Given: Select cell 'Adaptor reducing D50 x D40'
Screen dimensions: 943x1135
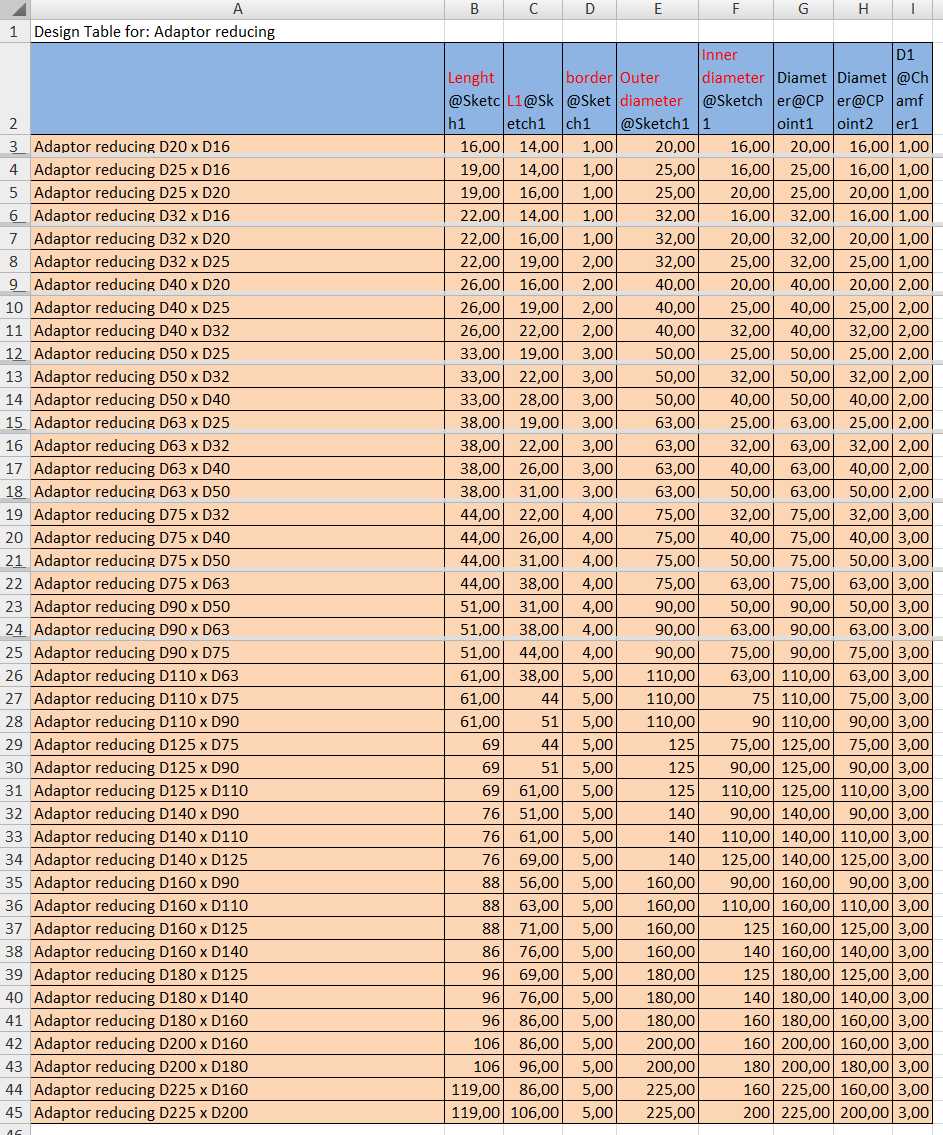Looking at the screenshot, I should (237, 400).
